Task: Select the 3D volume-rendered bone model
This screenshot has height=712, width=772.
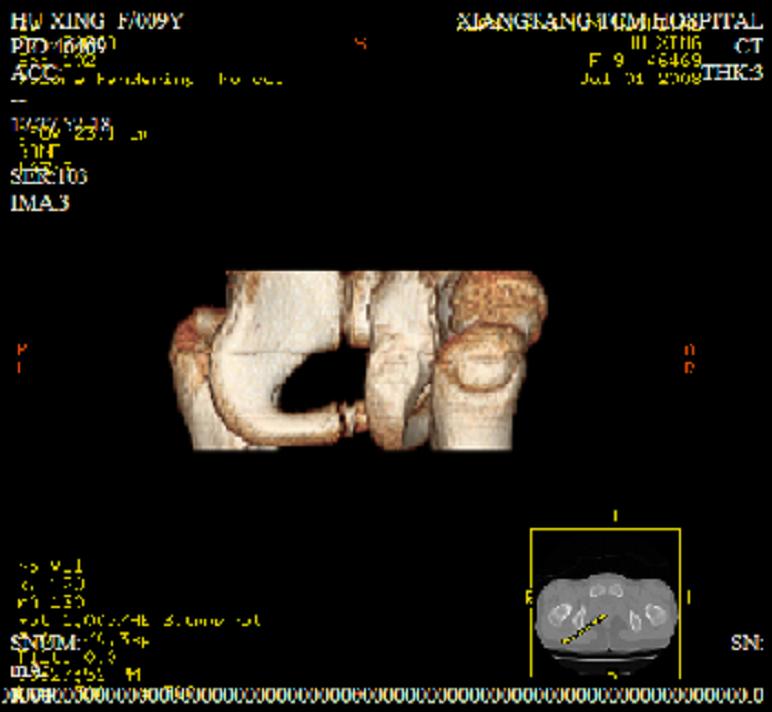Action: point(360,360)
